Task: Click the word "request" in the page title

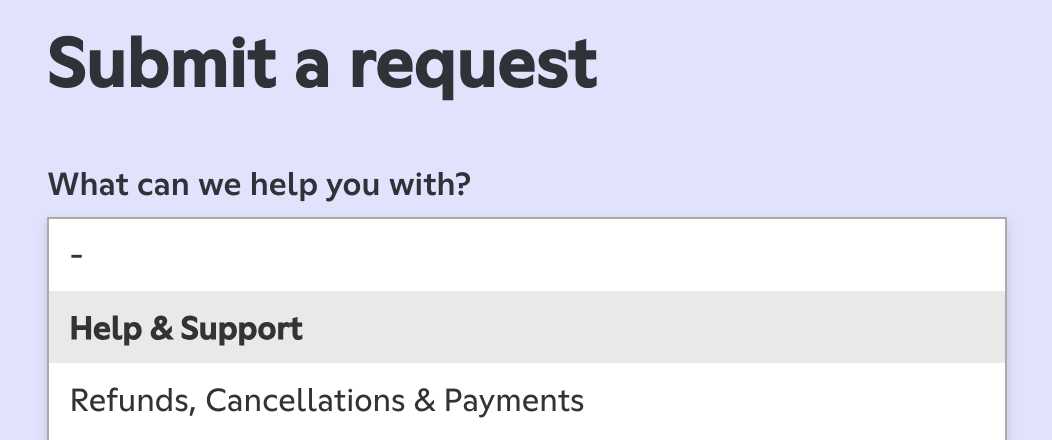Action: pos(472,64)
